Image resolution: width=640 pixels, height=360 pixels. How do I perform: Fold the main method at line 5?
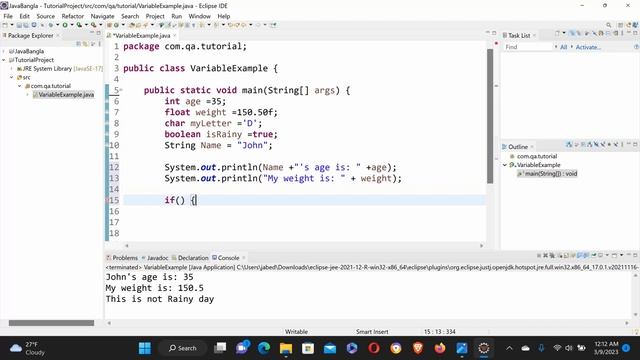(x=121, y=90)
